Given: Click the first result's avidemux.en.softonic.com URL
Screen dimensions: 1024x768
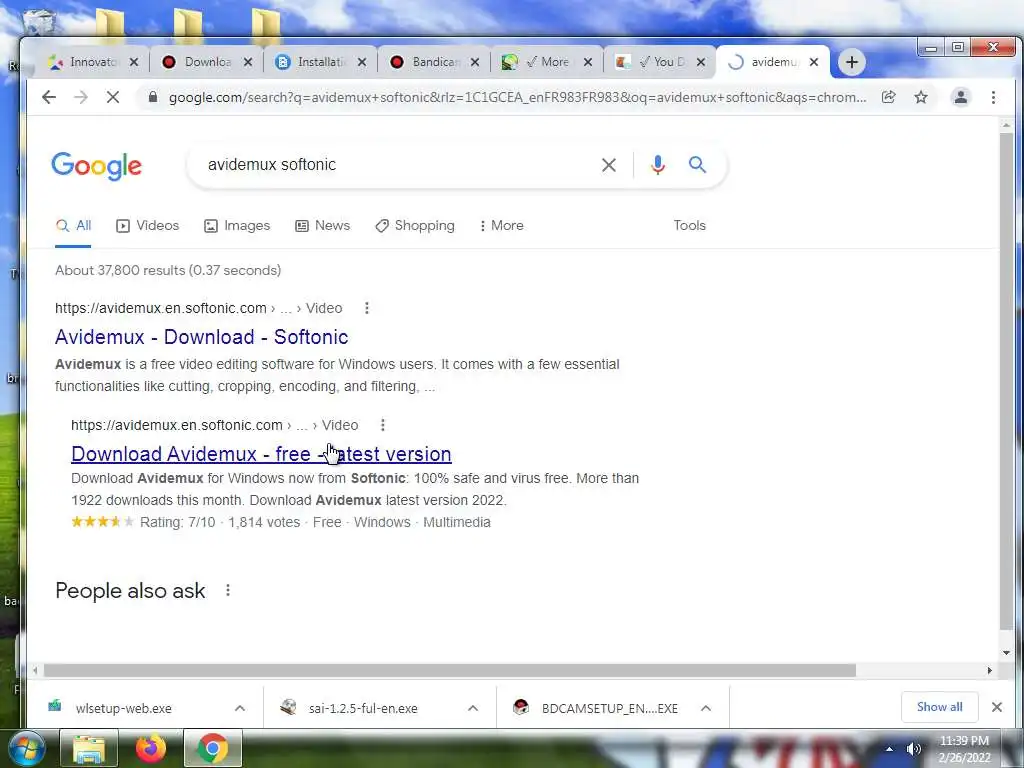Looking at the screenshot, I should click(161, 308).
